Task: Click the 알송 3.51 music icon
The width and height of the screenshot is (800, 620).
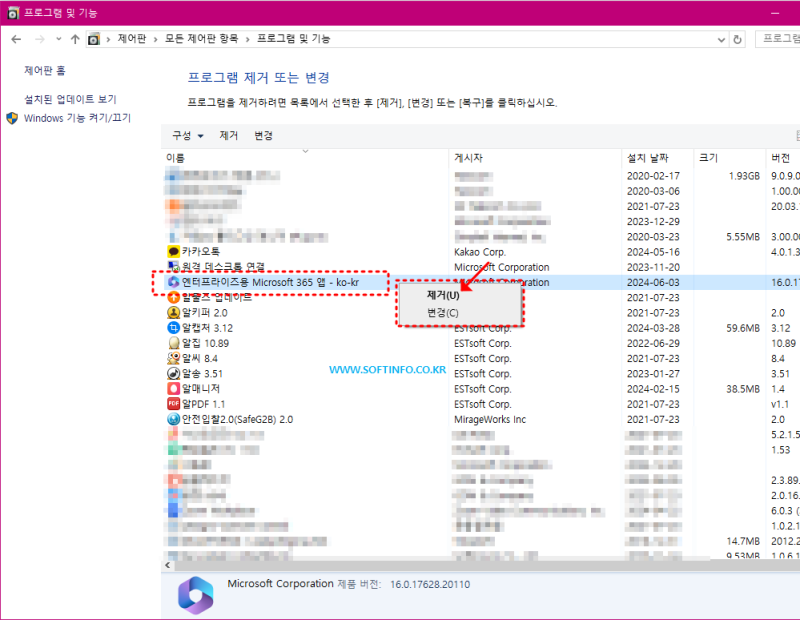Action: coord(175,373)
